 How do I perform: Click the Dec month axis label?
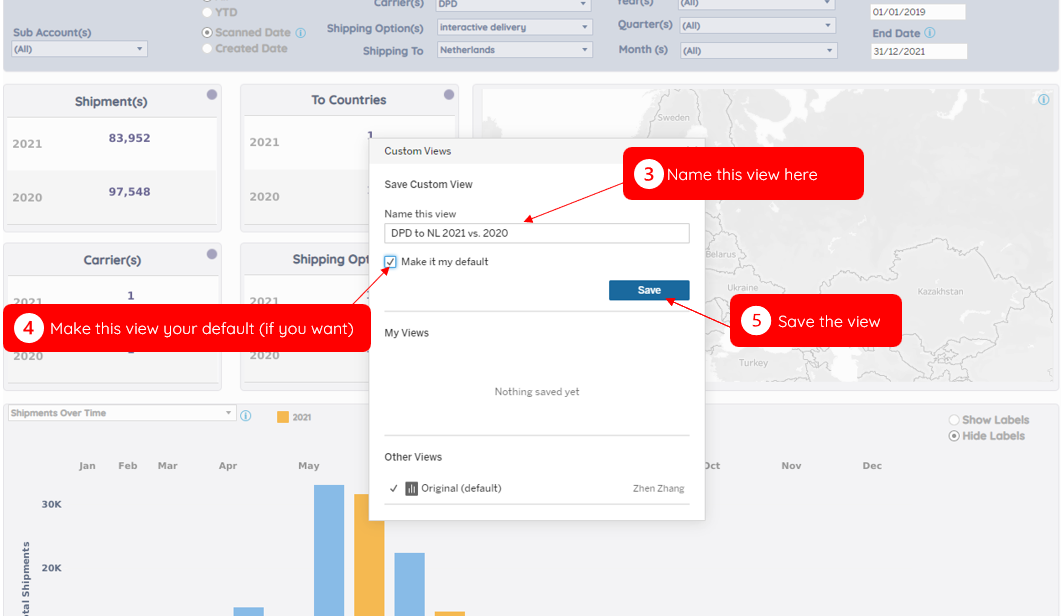872,466
